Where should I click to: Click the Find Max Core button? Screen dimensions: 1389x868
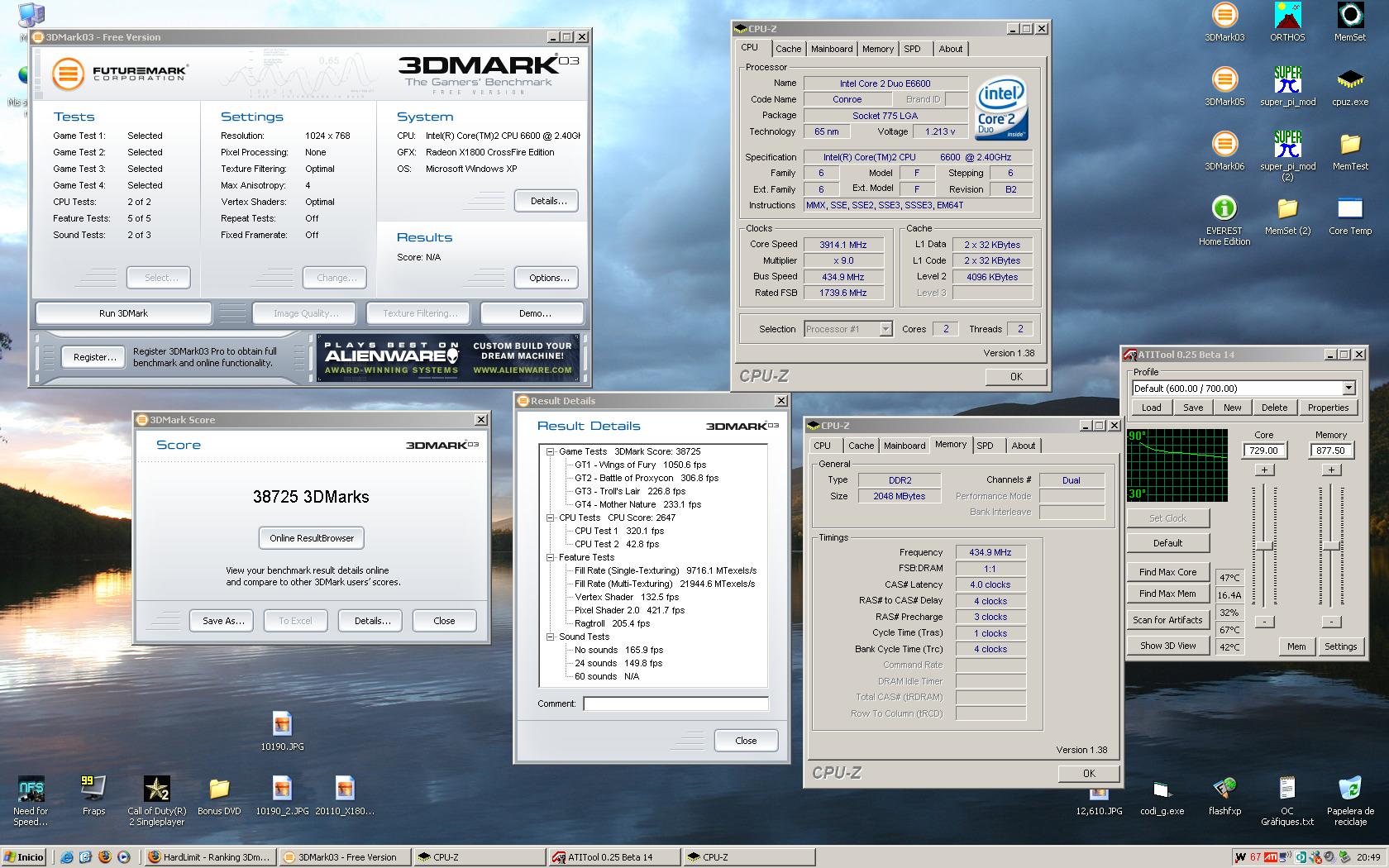pyautogui.click(x=1167, y=572)
